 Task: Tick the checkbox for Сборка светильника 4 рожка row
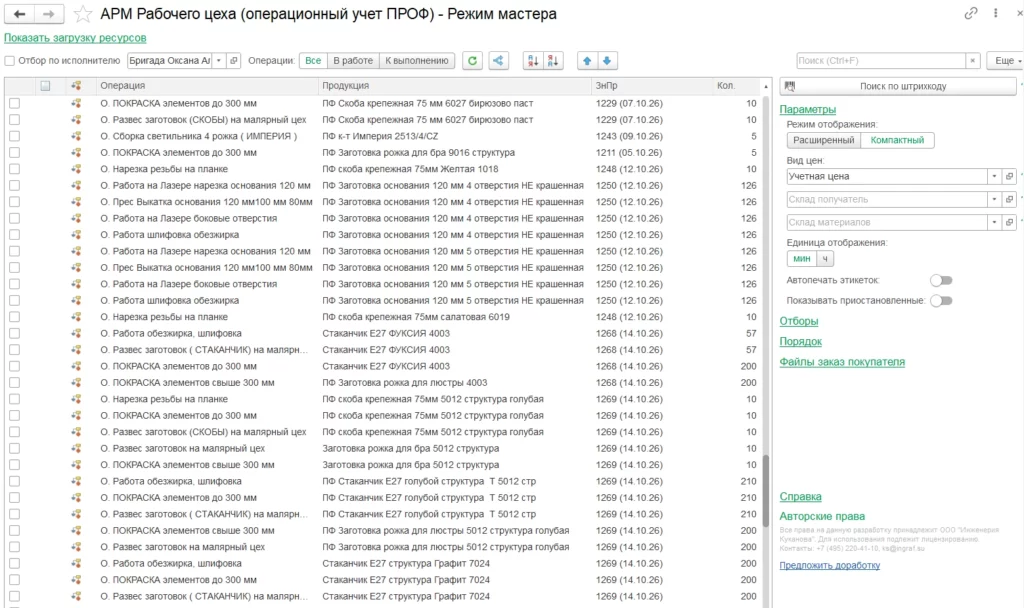14,136
